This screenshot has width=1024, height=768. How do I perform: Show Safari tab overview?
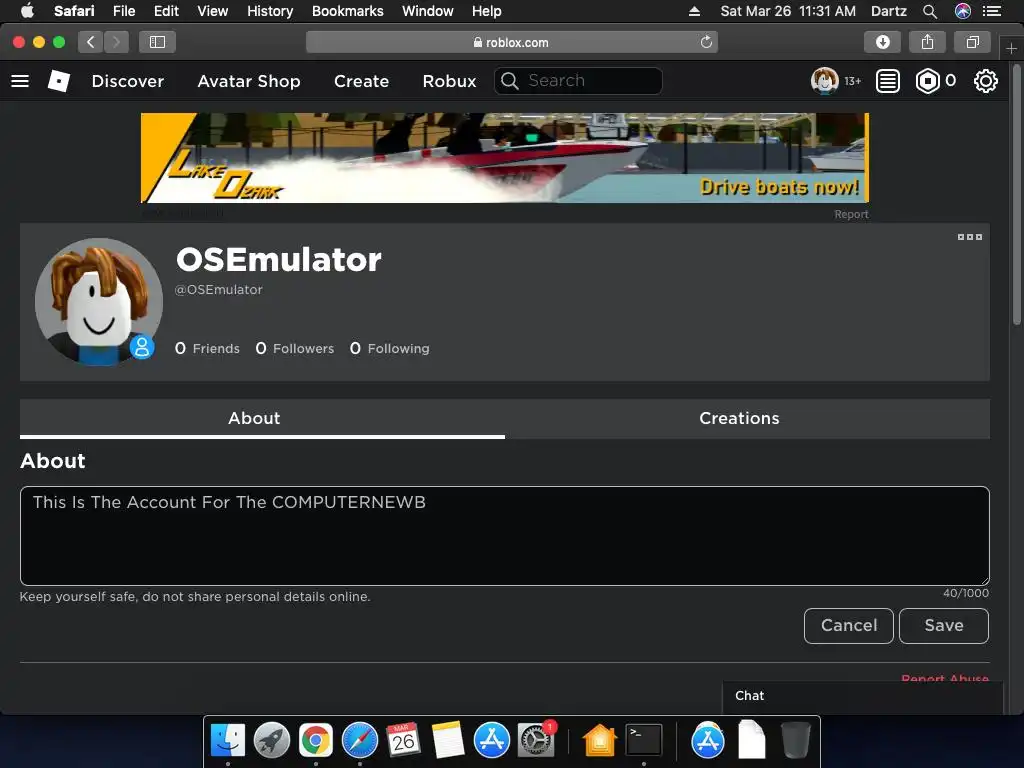[x=972, y=42]
